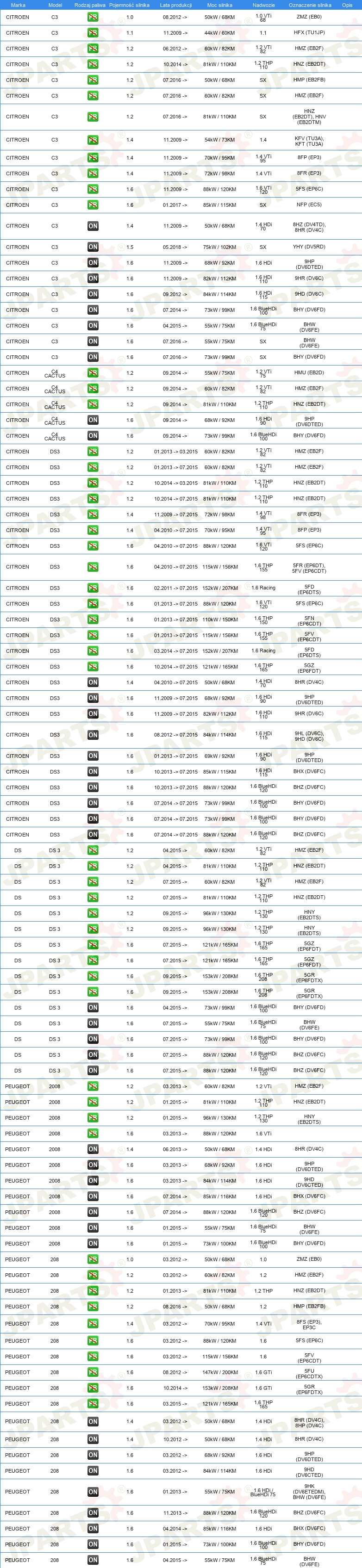Image resolution: width=362 pixels, height=1568 pixels.
Task: Click diesel ON icon in Peugeot 2008 8HR row
Action: click(x=93, y=1149)
